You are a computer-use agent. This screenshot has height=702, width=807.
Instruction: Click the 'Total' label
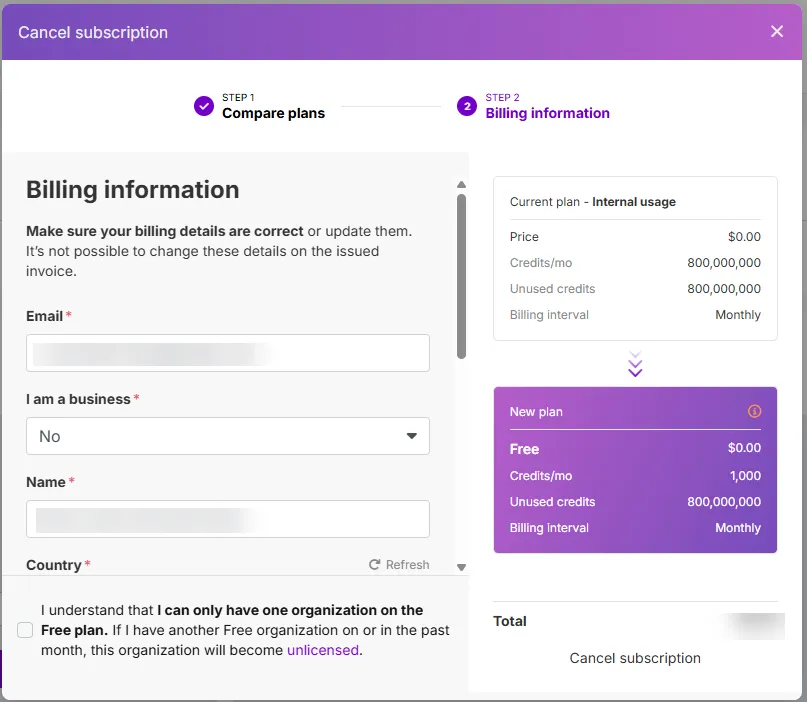pos(510,621)
